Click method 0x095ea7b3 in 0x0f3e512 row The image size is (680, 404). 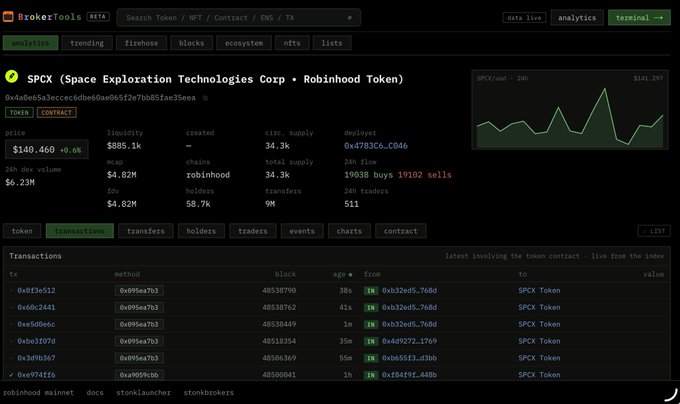(x=139, y=291)
